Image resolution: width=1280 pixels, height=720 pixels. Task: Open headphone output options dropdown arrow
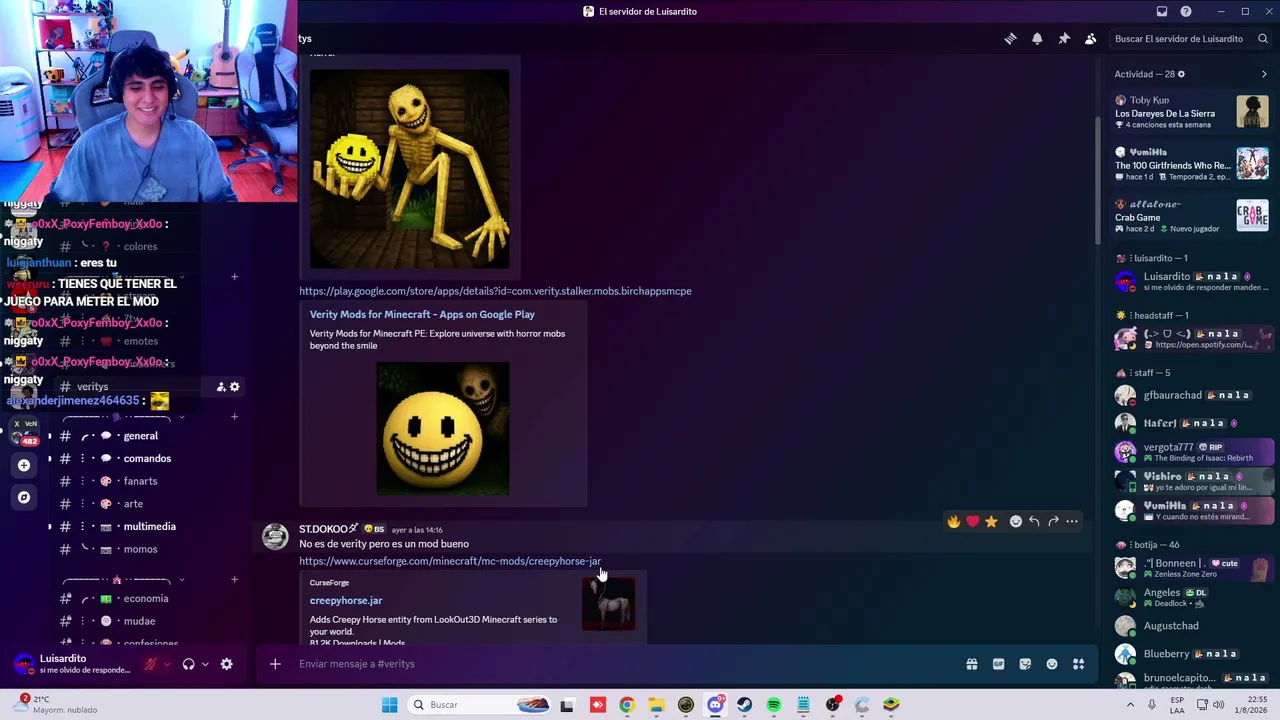[205, 664]
